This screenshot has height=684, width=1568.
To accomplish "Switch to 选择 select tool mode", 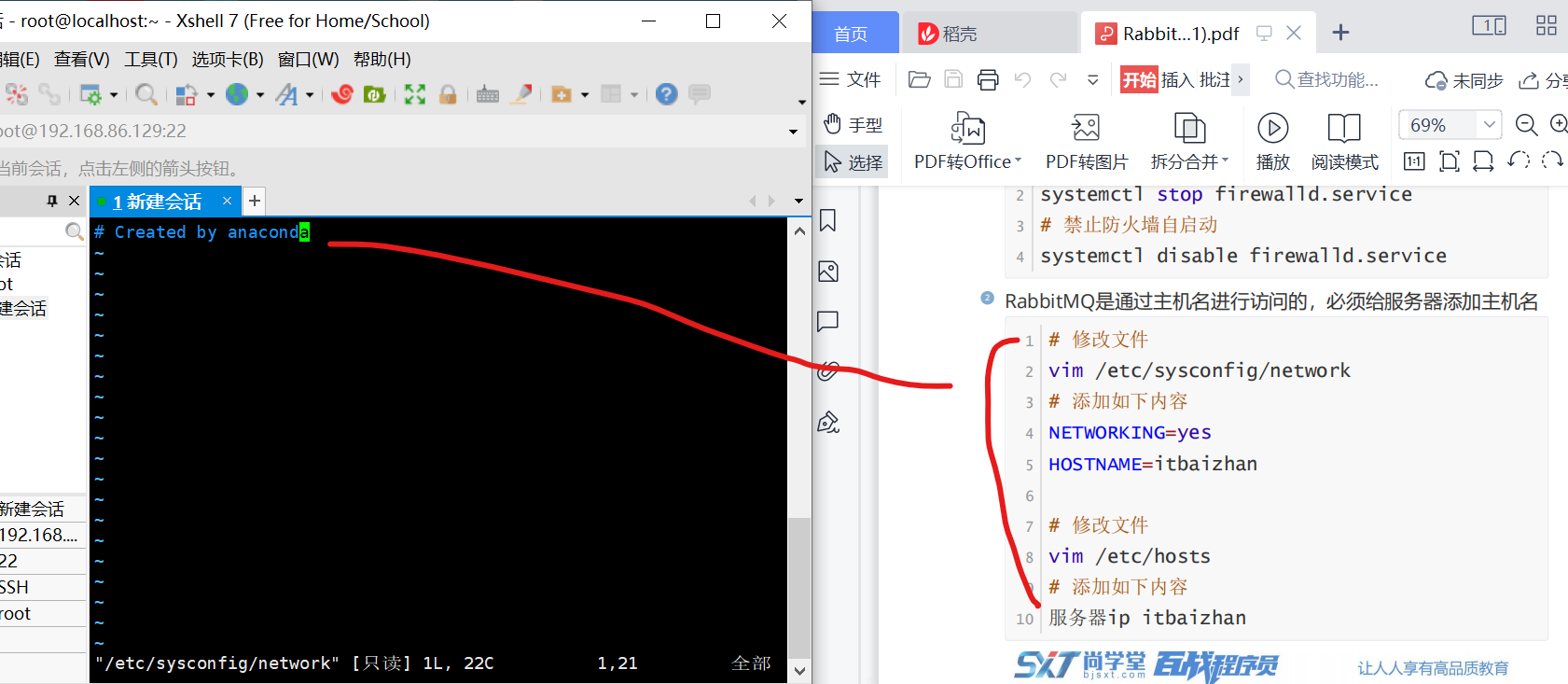I will tap(853, 162).
